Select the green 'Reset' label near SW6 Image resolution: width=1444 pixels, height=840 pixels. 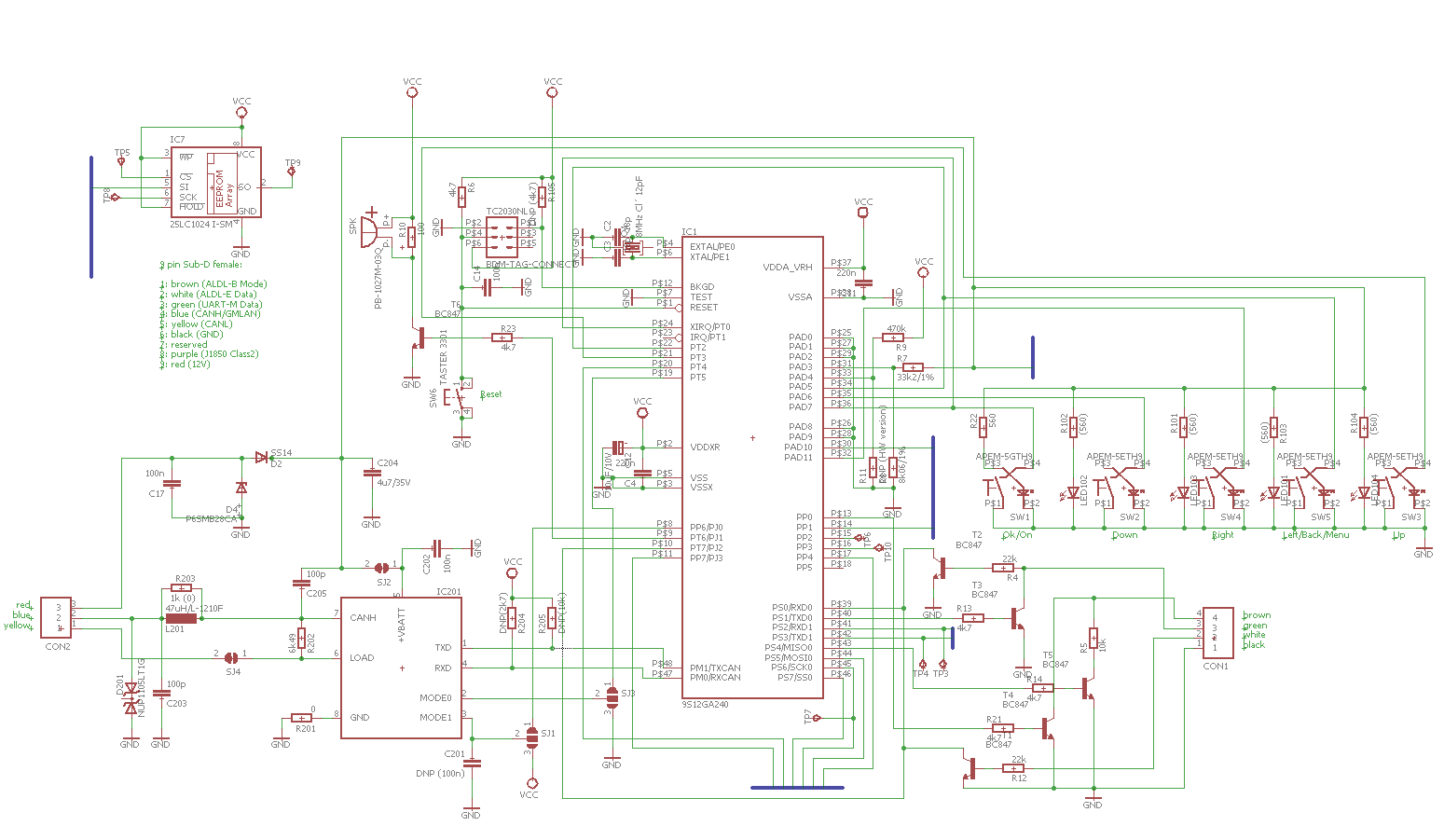tap(490, 394)
